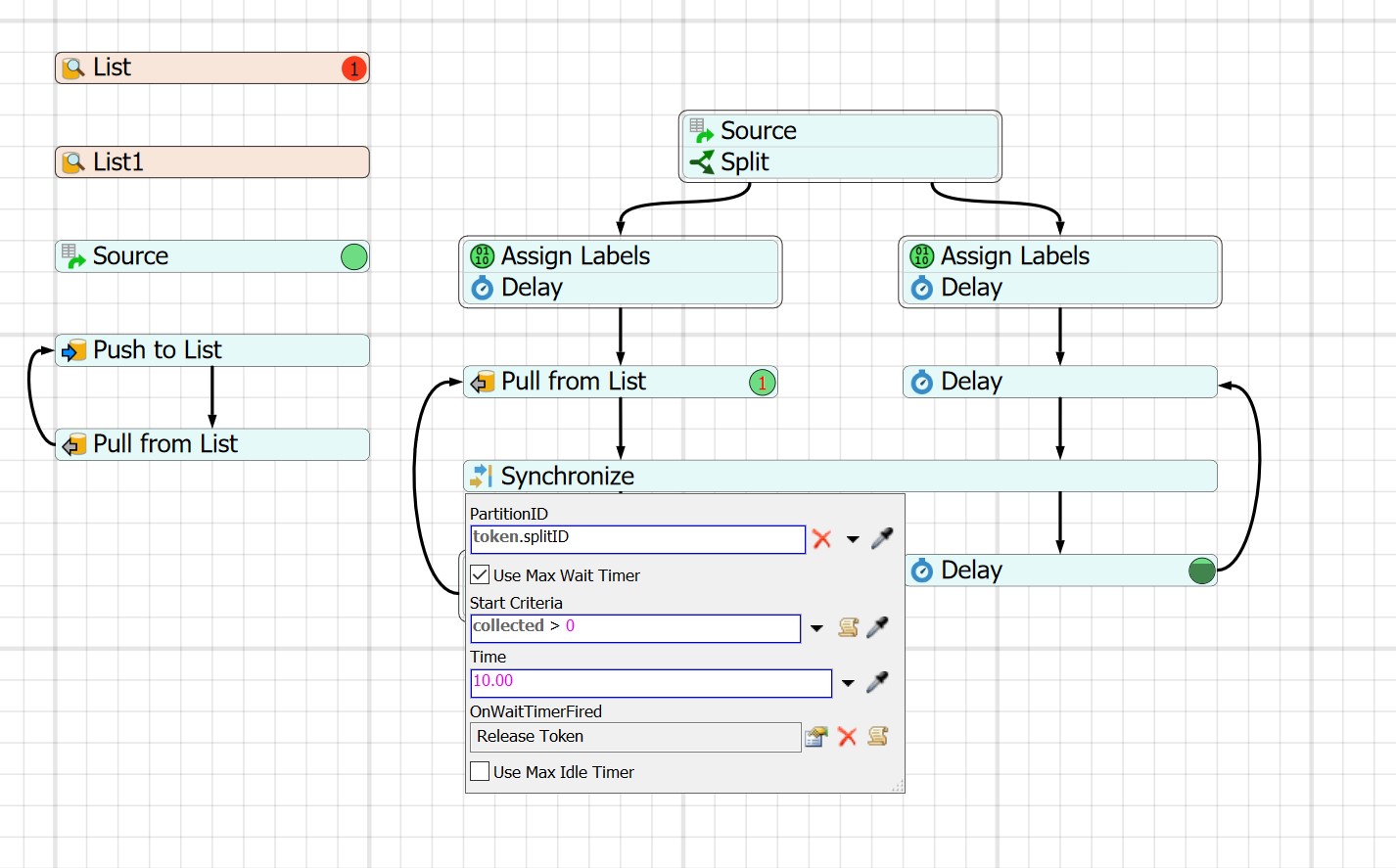This screenshot has width=1396, height=868.
Task: Uncheck Use Max Wait Timer
Action: tap(481, 575)
